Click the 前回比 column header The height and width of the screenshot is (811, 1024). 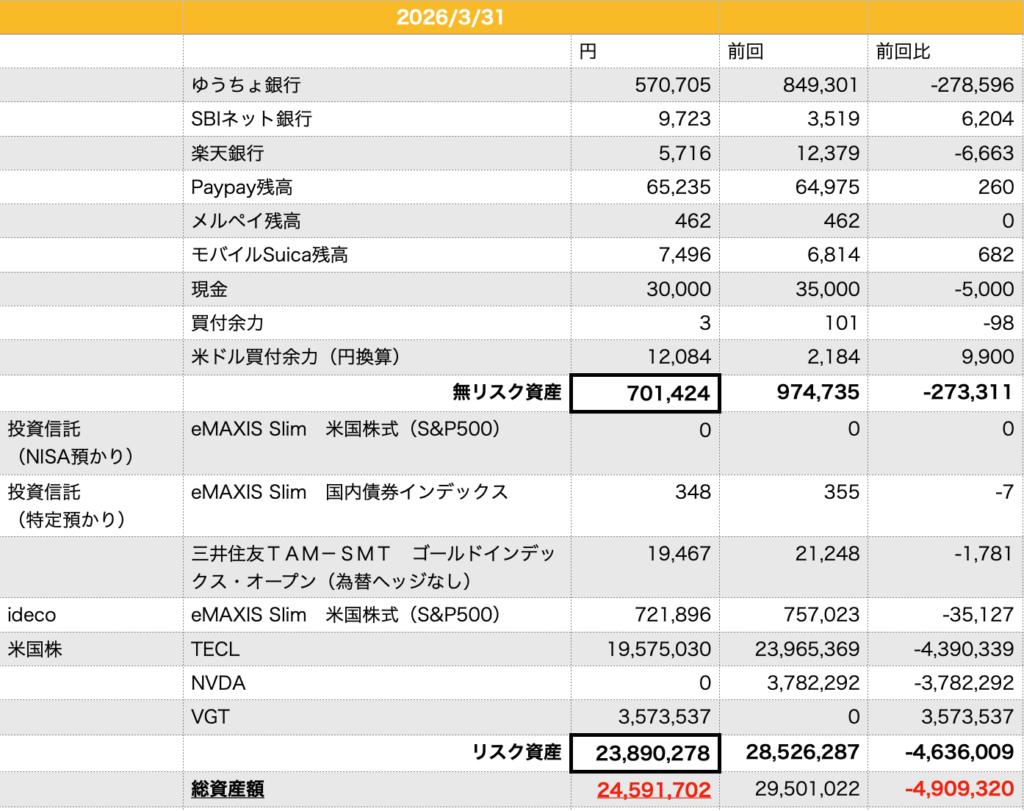[x=903, y=51]
